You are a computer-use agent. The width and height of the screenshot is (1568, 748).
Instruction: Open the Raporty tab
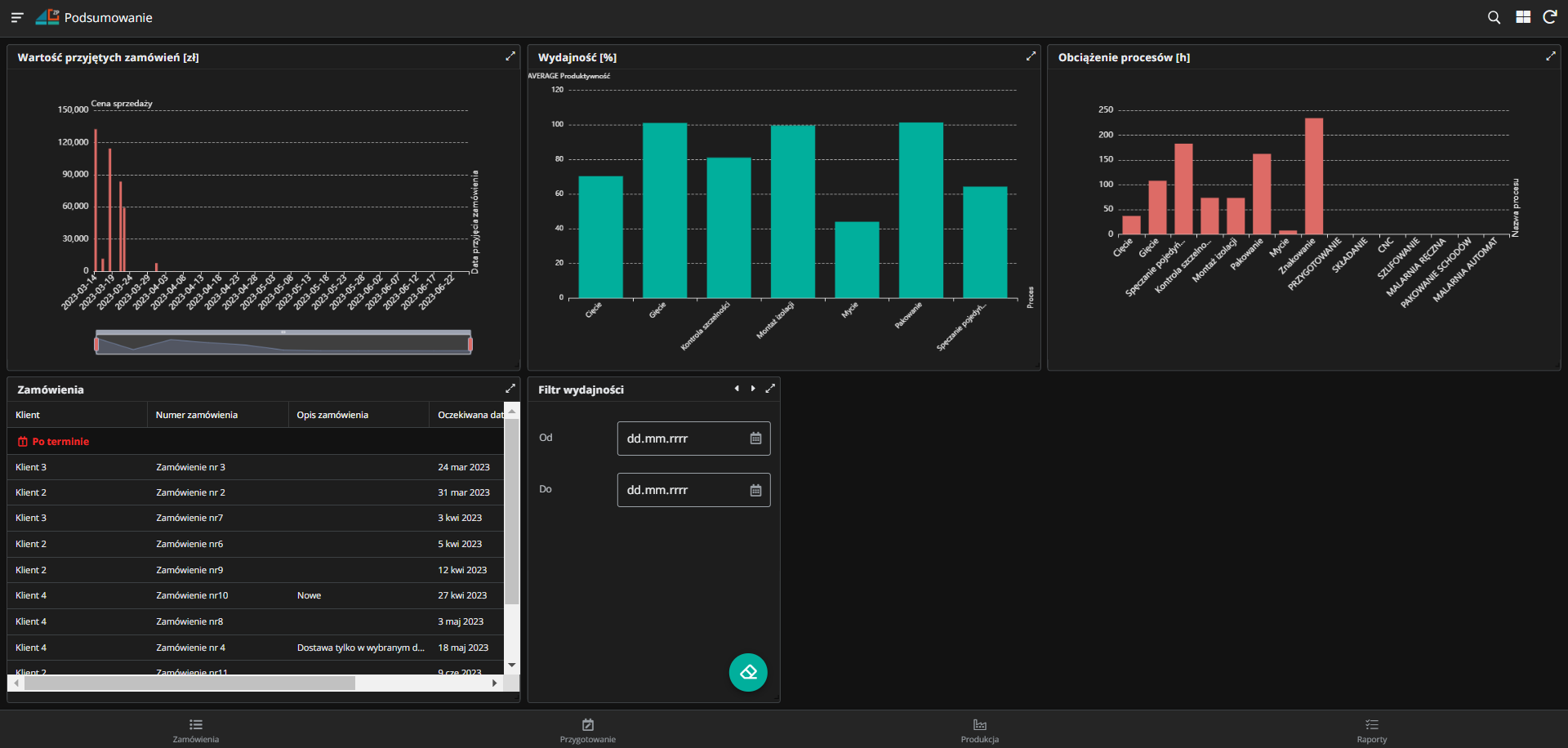pyautogui.click(x=1371, y=730)
